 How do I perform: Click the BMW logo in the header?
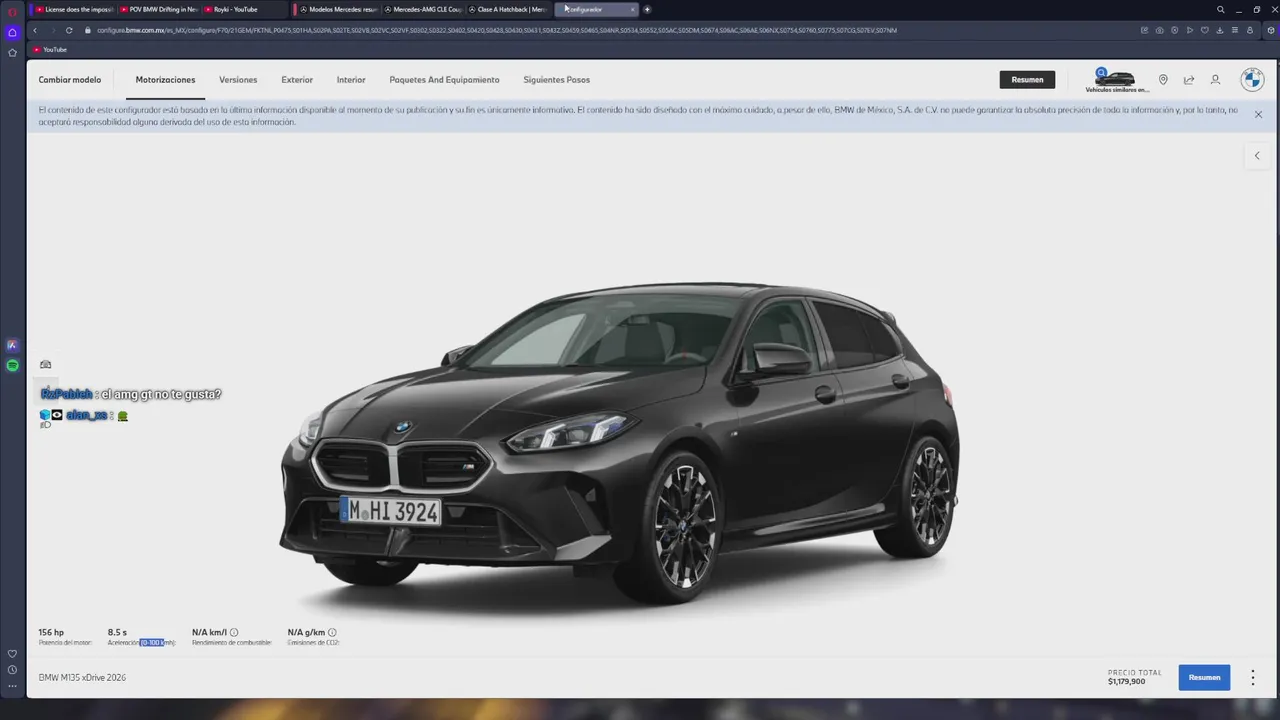(x=1252, y=79)
